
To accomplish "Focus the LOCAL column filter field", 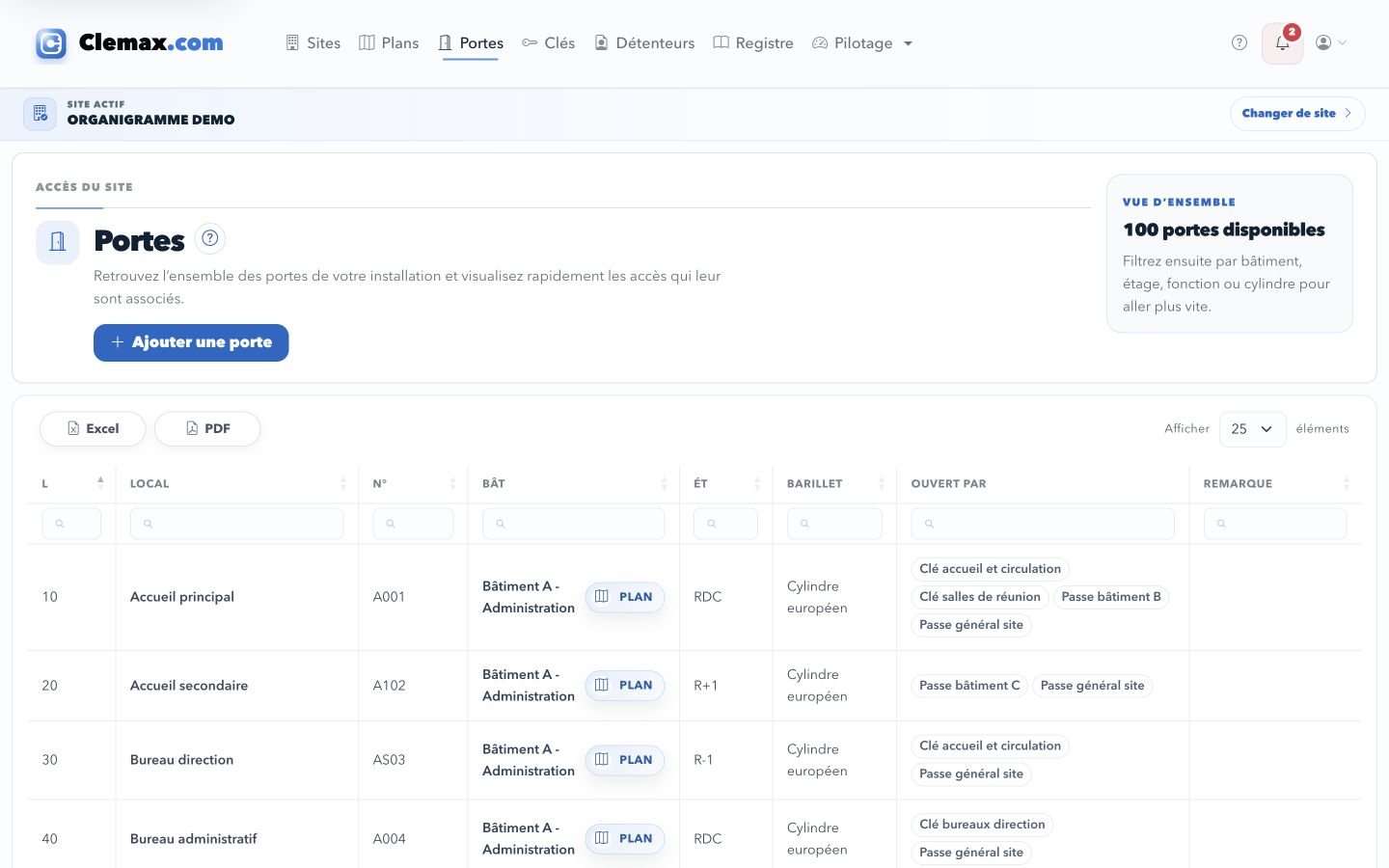I will pyautogui.click(x=236, y=524).
